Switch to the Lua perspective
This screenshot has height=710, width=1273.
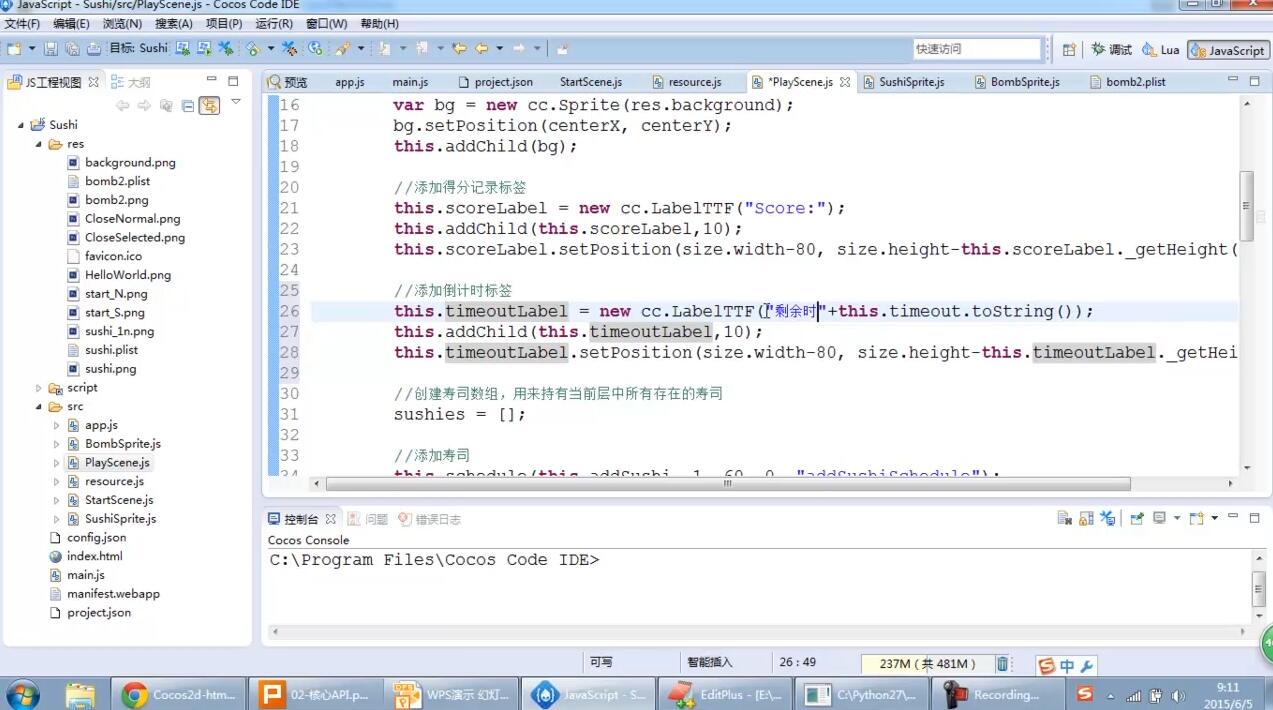coord(1161,49)
